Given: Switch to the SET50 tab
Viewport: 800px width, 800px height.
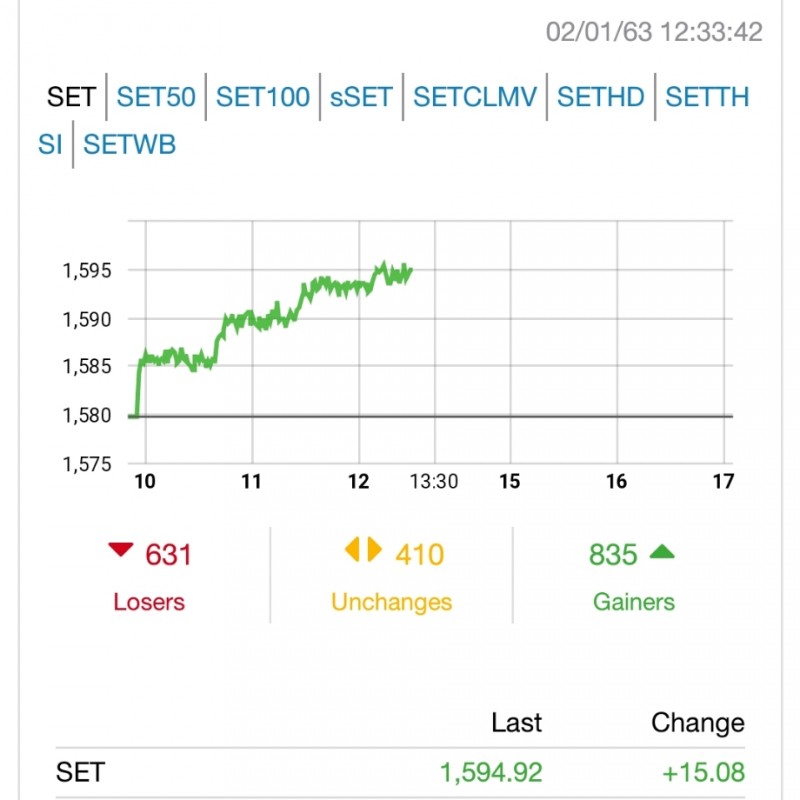Looking at the screenshot, I should 156,97.
